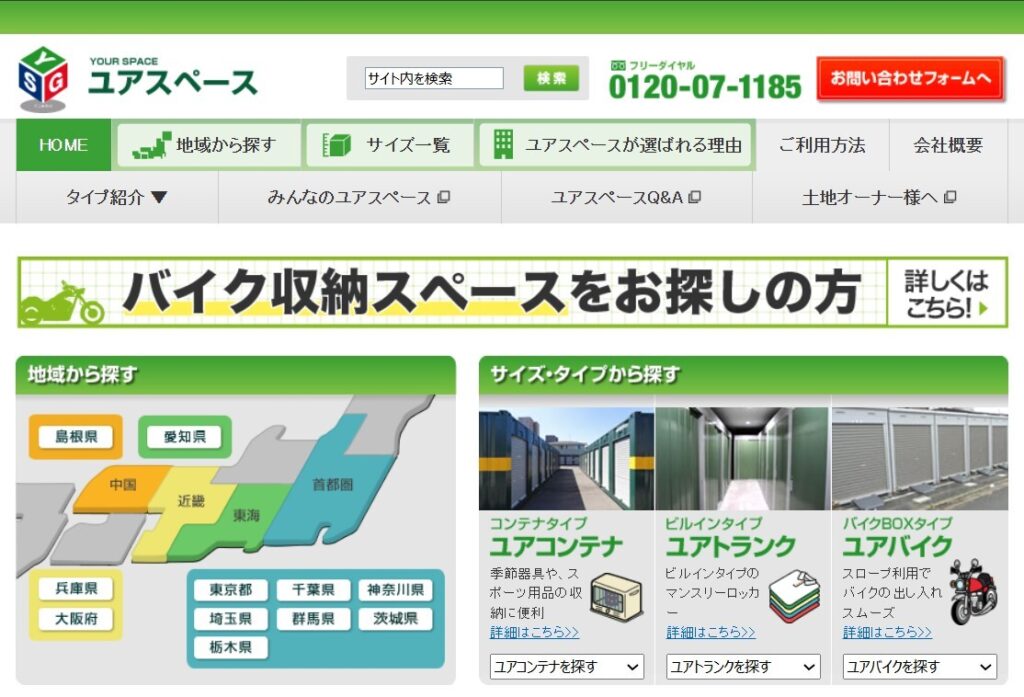The width and height of the screenshot is (1024, 697).
Task: Switch to the HOME tab
Action: (x=63, y=144)
